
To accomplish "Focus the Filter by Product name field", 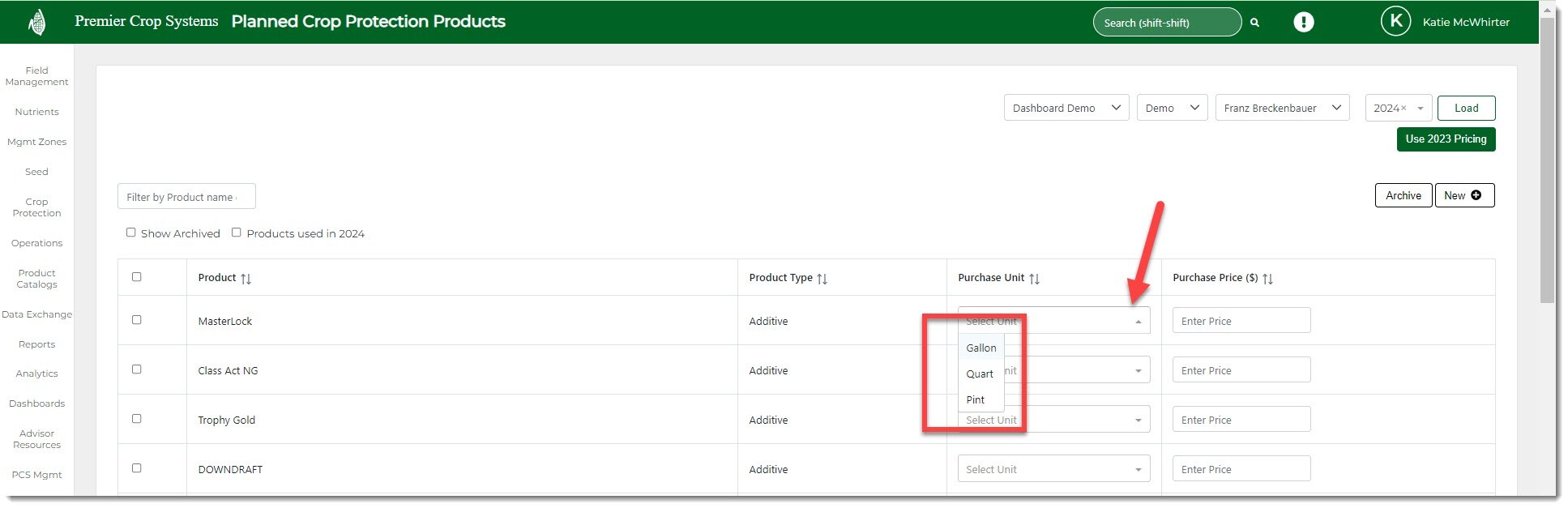I will pyautogui.click(x=186, y=197).
